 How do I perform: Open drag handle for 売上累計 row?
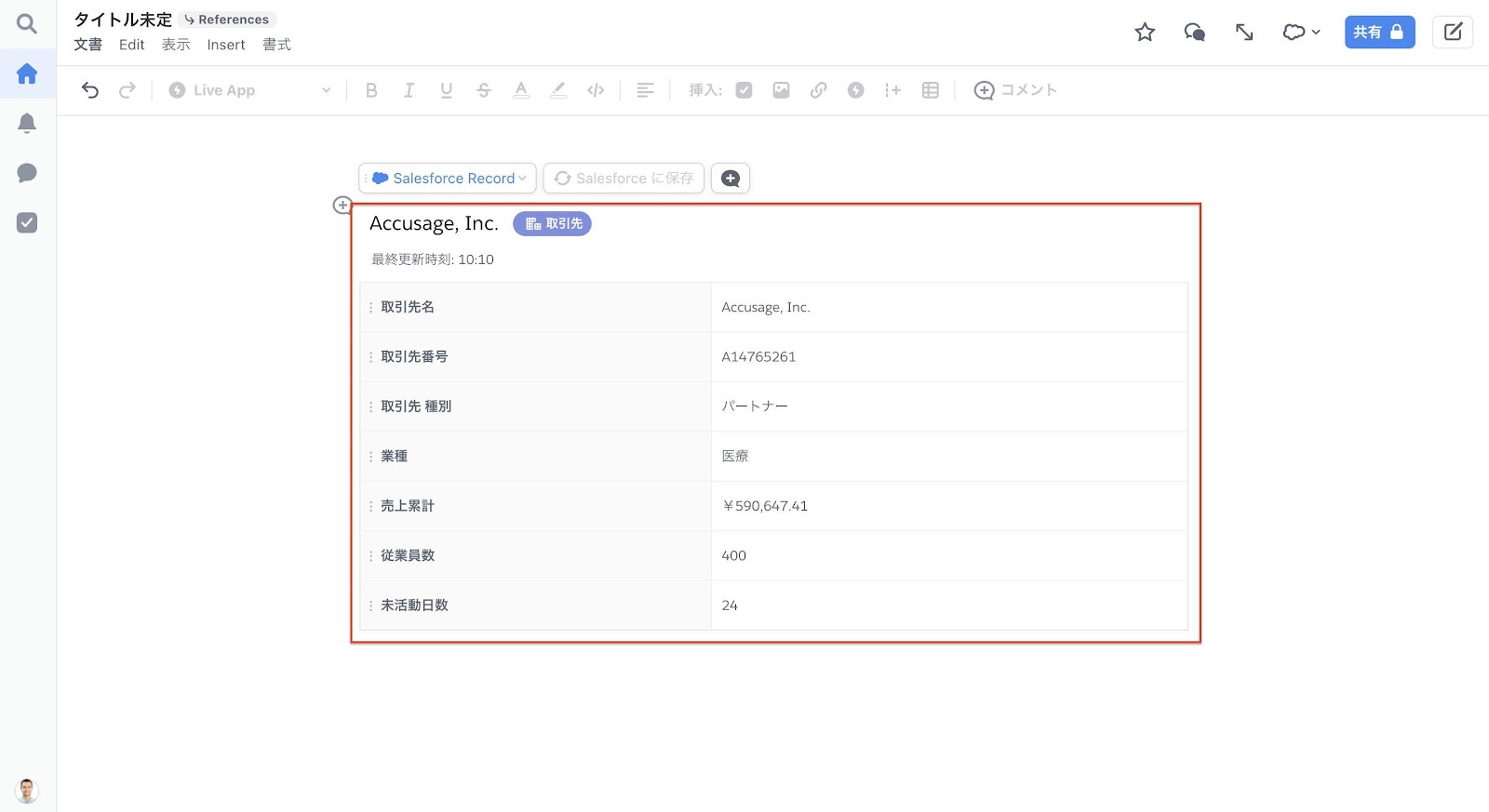coord(370,506)
